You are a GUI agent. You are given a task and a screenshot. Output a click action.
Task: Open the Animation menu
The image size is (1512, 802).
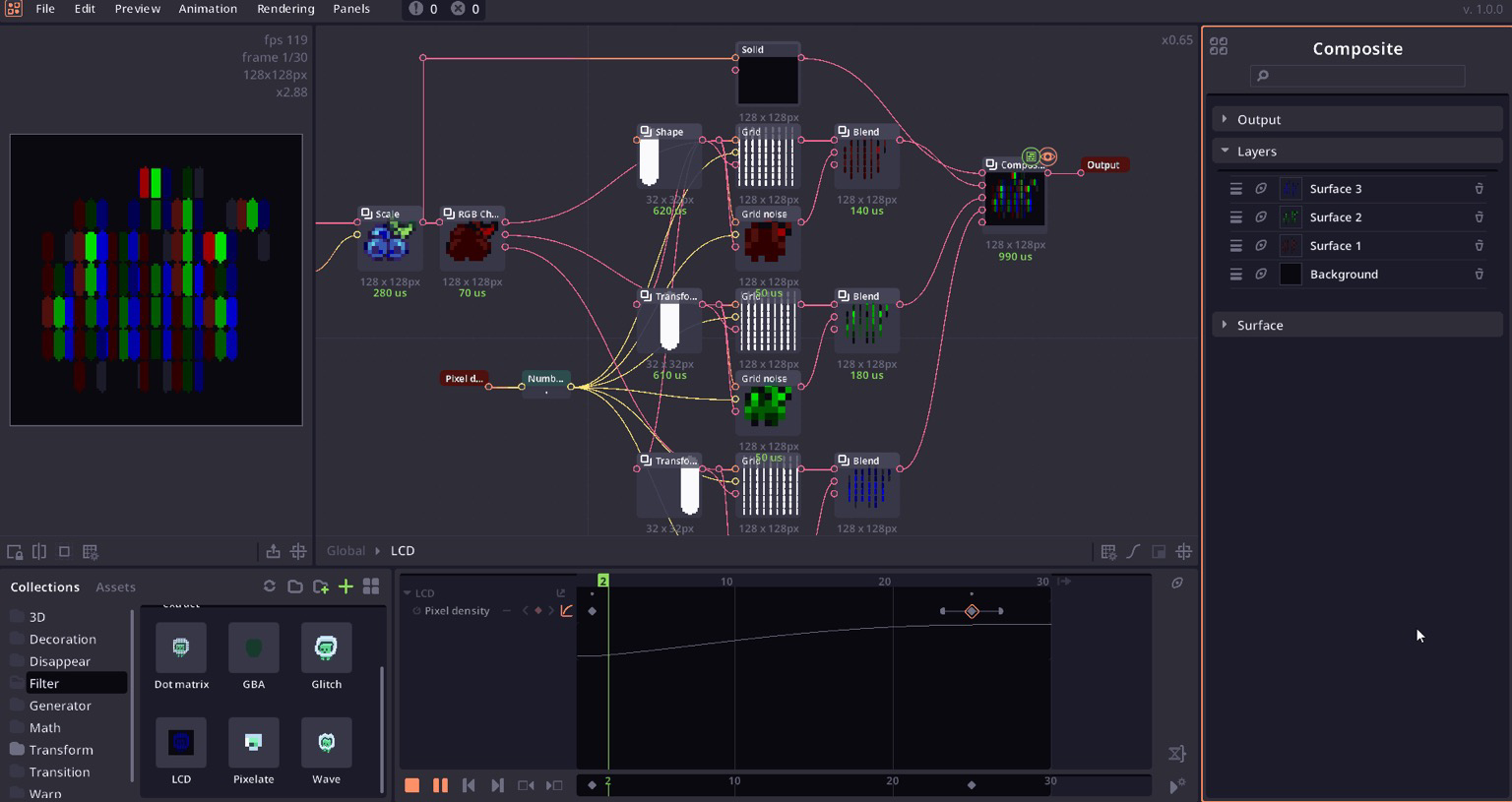coord(208,9)
